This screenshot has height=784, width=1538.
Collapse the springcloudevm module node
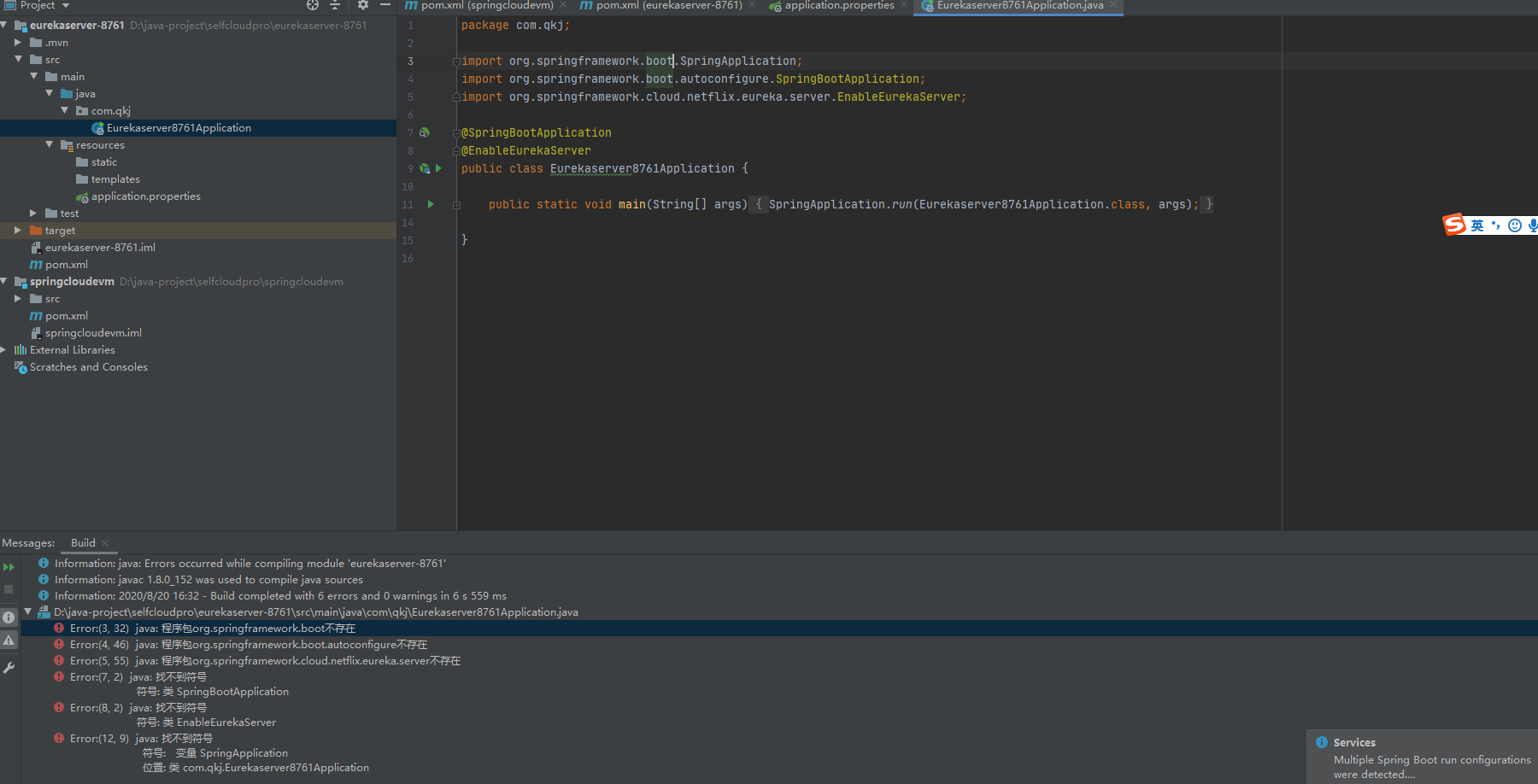[x=4, y=281]
